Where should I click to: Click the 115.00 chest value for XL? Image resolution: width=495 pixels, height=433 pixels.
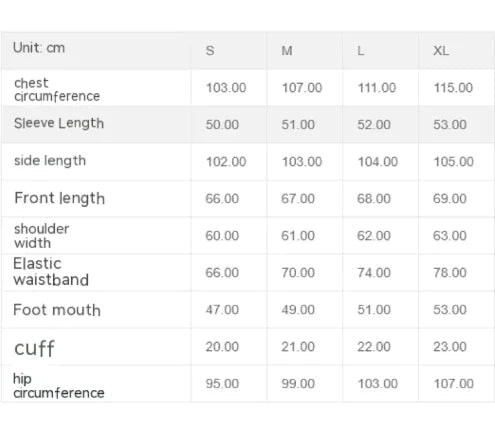click(453, 88)
